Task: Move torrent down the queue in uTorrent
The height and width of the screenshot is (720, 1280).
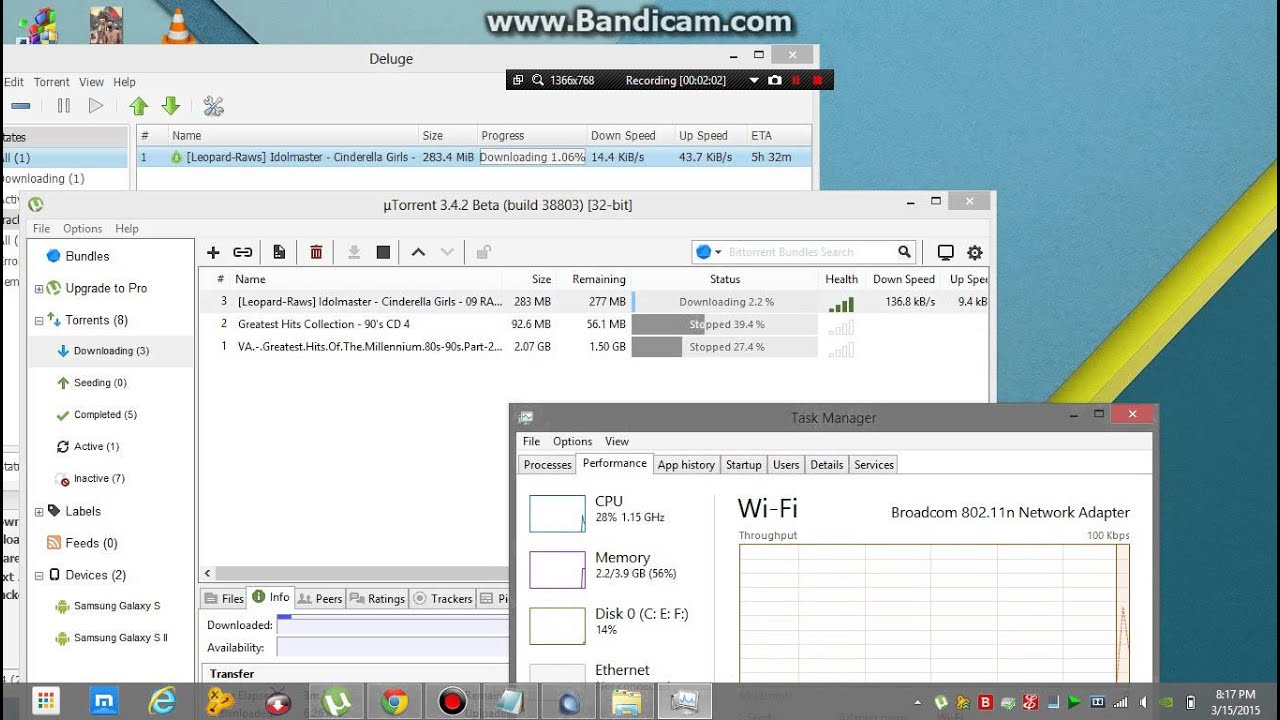Action: [447, 252]
